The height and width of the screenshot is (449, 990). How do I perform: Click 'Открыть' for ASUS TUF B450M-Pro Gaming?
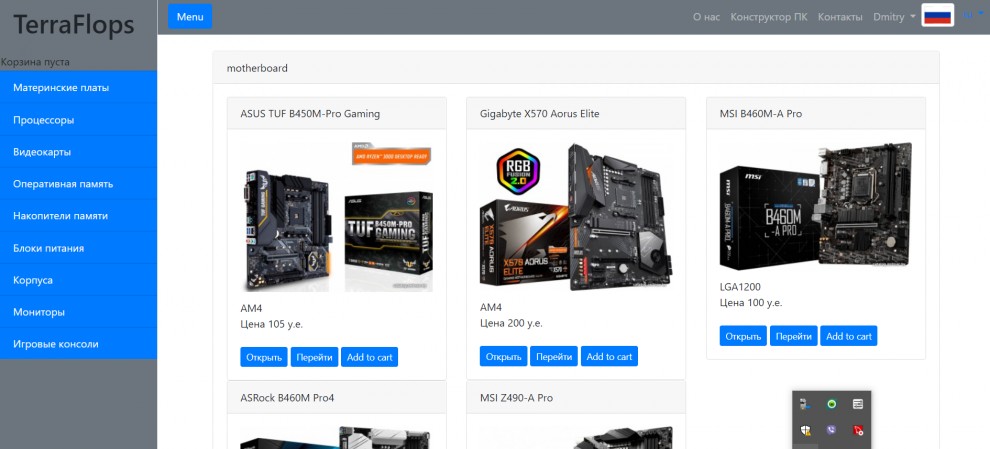[x=264, y=357]
